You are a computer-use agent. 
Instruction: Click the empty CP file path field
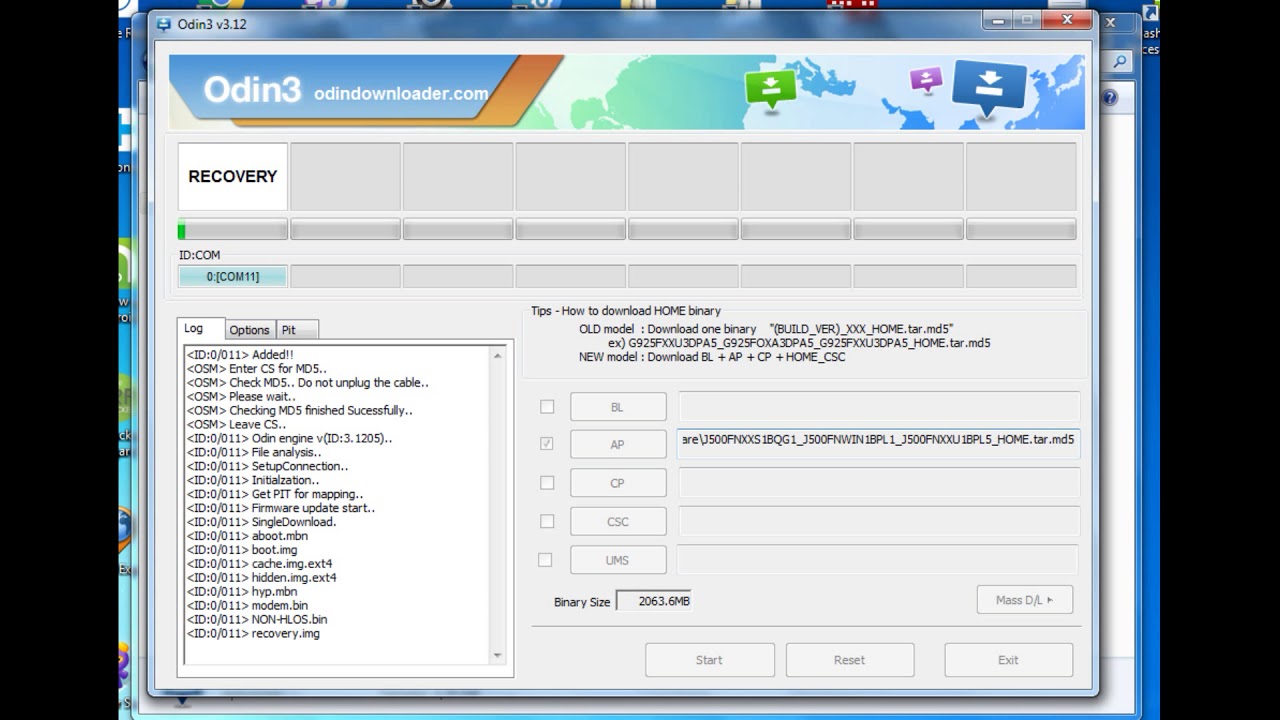[880, 483]
